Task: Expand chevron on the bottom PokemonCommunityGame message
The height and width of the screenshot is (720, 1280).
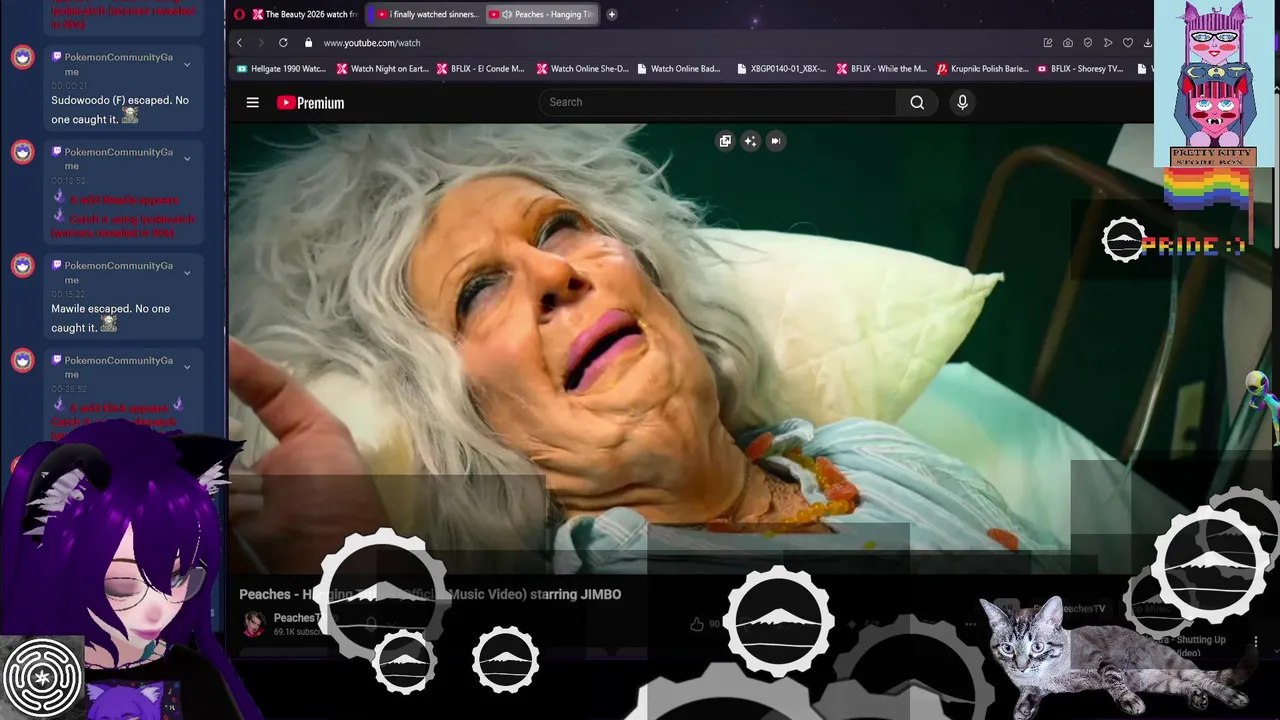Action: click(187, 367)
